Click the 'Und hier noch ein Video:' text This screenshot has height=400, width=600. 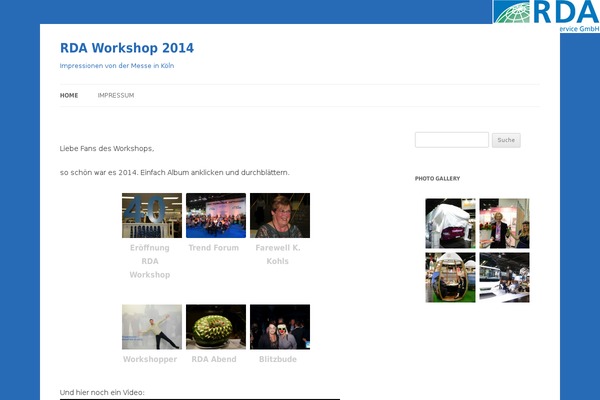coord(102,392)
